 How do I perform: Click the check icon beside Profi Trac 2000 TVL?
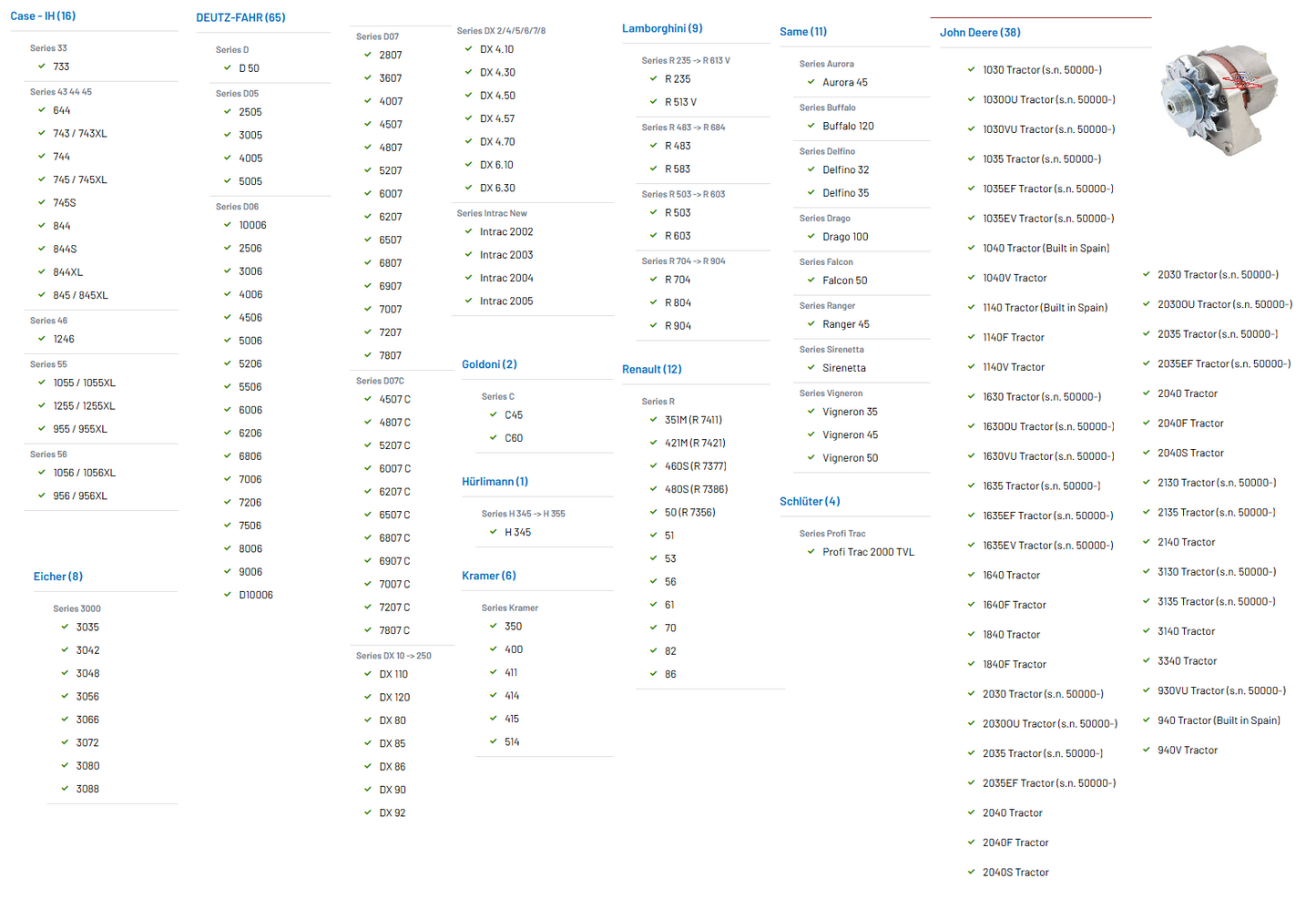click(811, 552)
